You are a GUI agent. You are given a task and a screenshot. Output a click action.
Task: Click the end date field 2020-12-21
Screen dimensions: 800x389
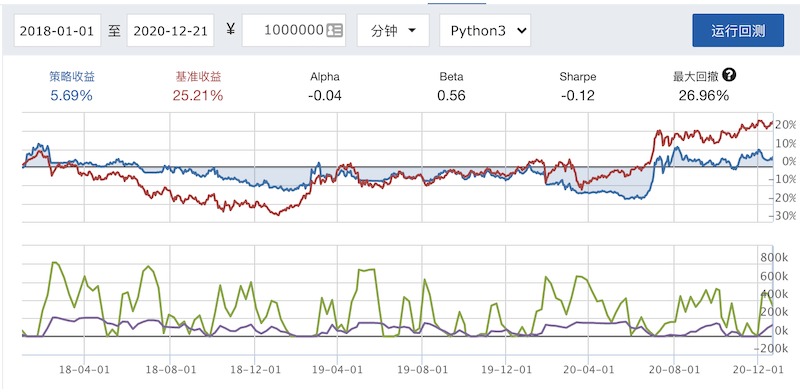point(170,31)
